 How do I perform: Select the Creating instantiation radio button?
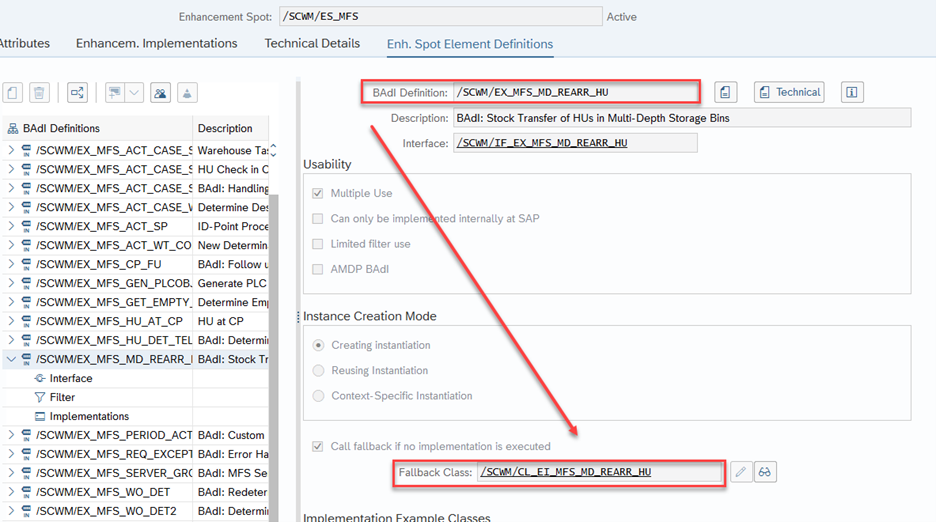(319, 345)
